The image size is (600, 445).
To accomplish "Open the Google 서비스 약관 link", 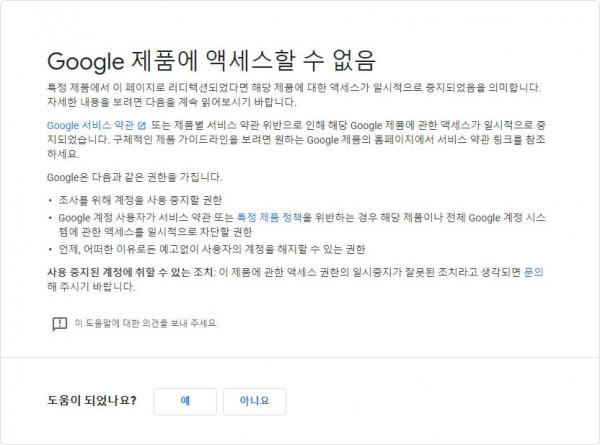I will tap(90, 126).
